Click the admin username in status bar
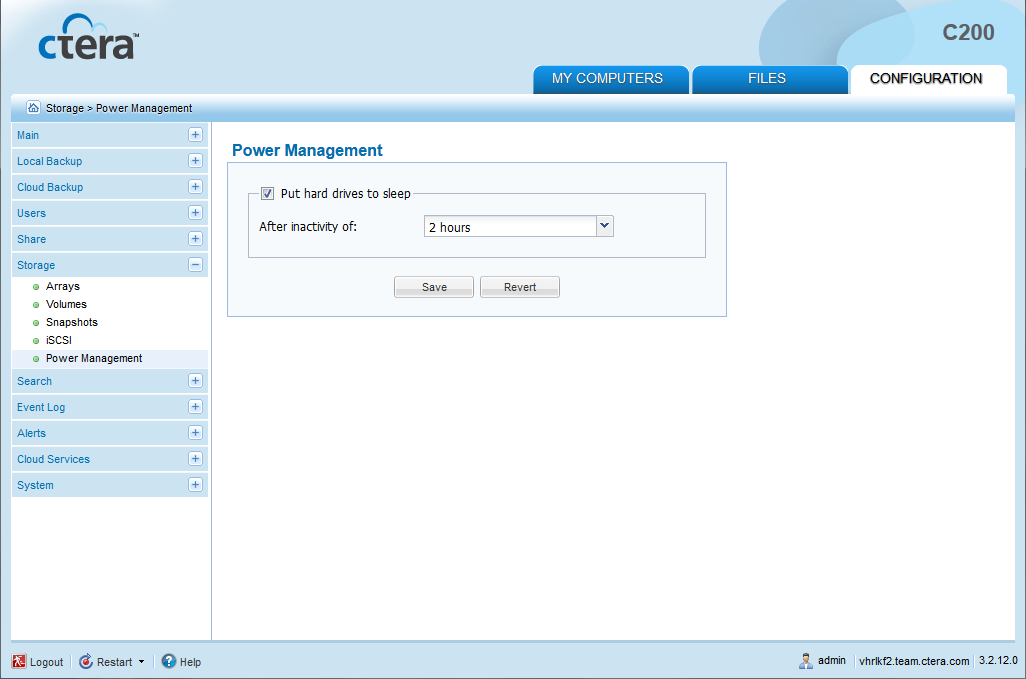 coord(832,661)
